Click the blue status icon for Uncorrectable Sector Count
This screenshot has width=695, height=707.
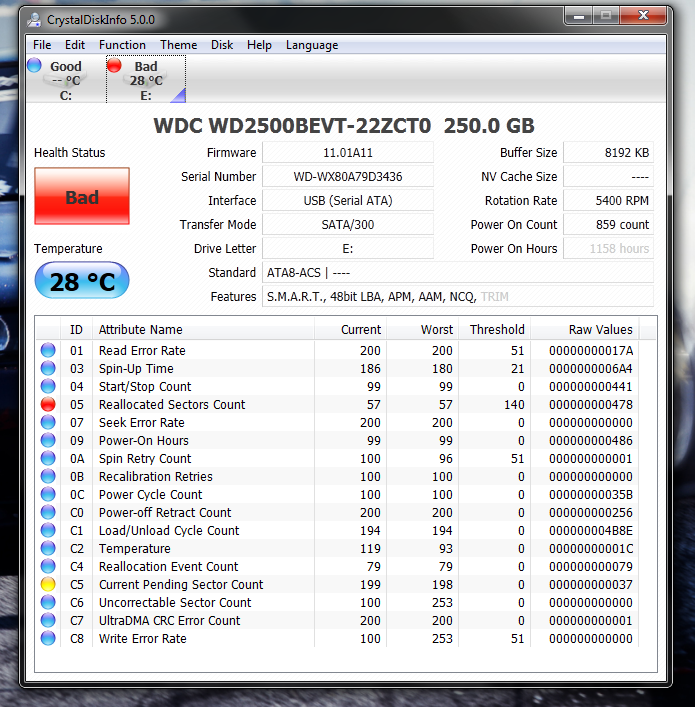click(x=48, y=602)
